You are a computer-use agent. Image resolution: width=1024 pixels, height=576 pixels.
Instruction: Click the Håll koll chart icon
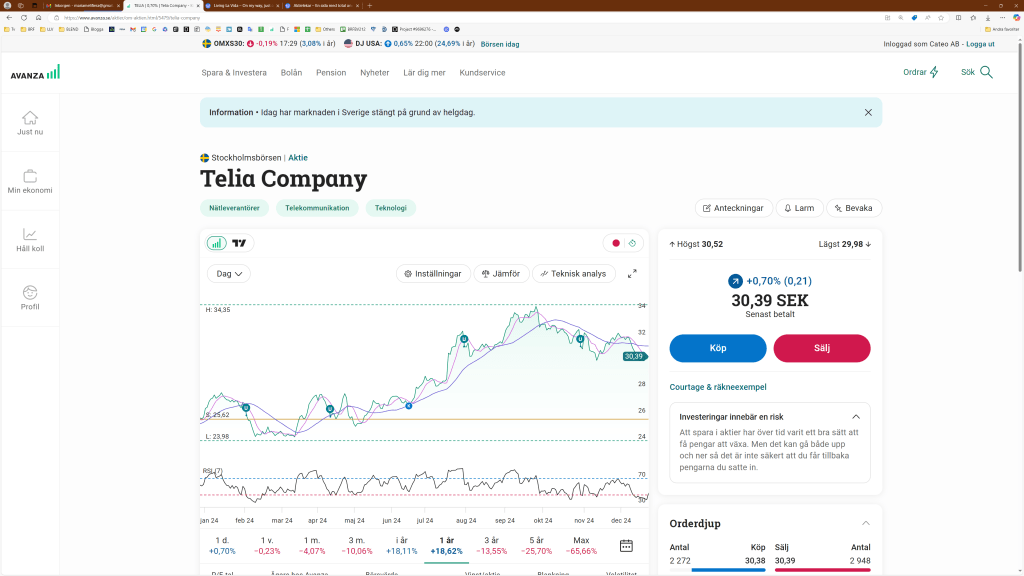(30, 234)
